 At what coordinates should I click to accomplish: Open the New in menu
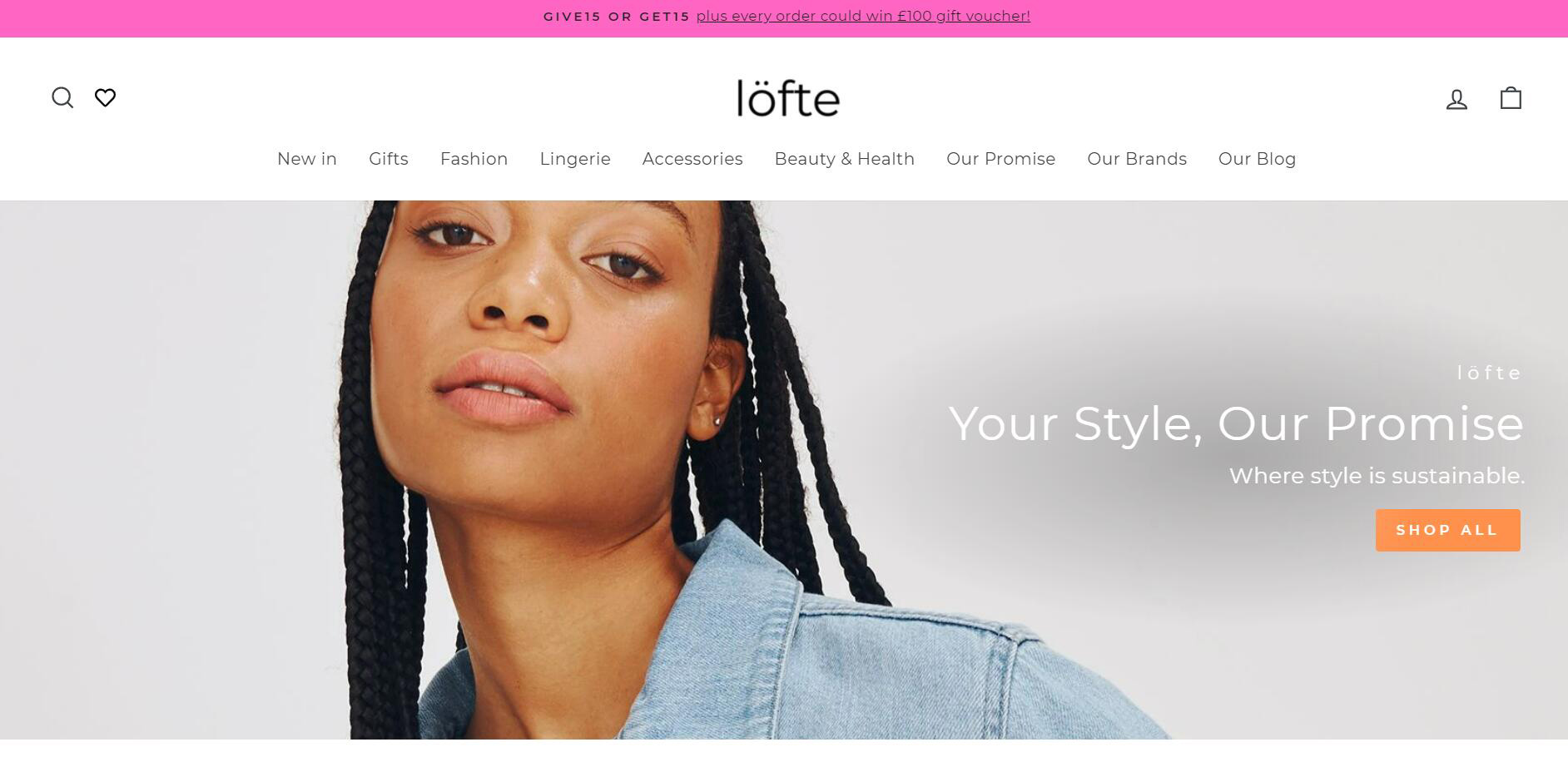pyautogui.click(x=307, y=159)
